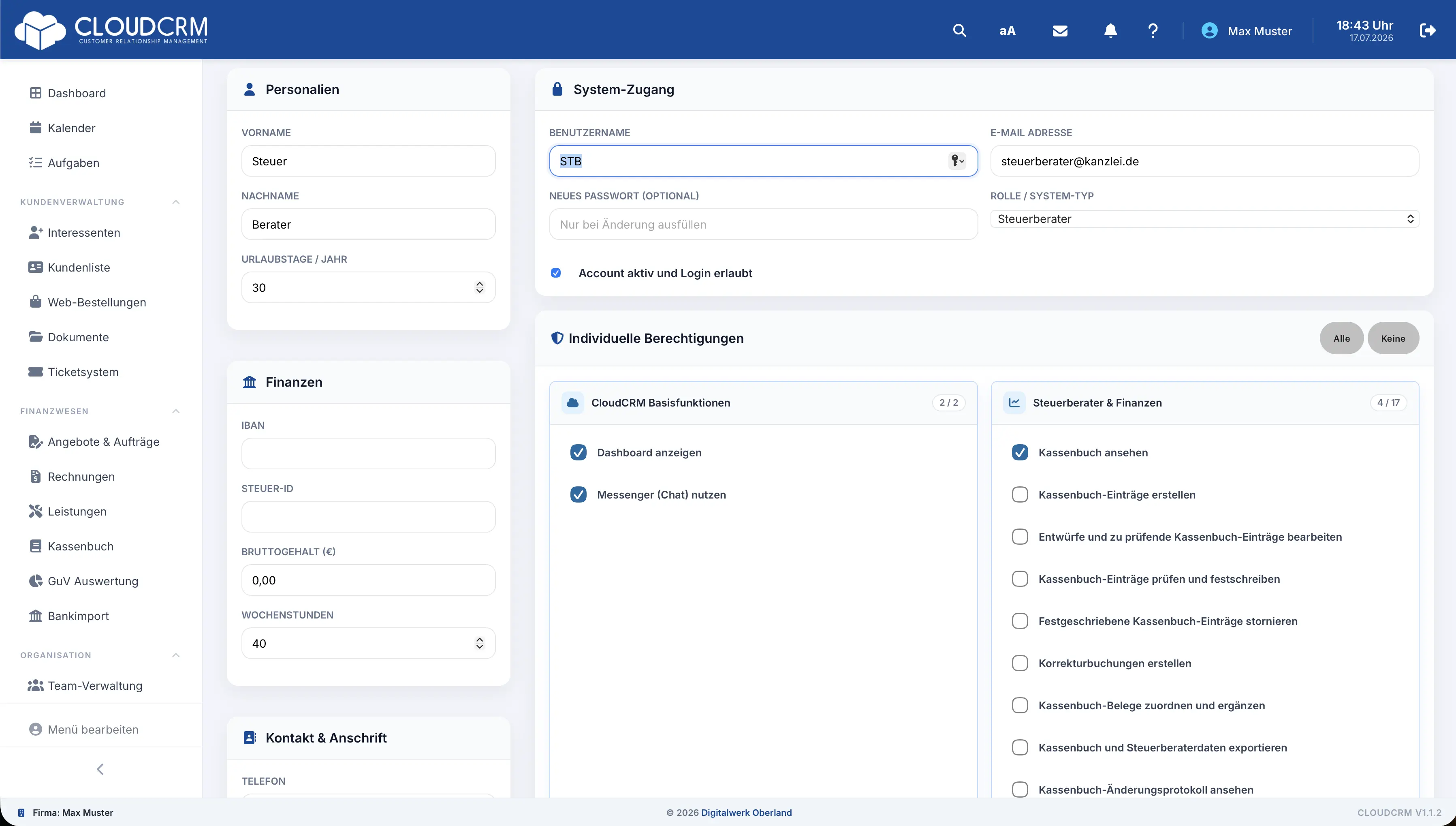Click Firma: Max Muster in footer

(x=73, y=812)
